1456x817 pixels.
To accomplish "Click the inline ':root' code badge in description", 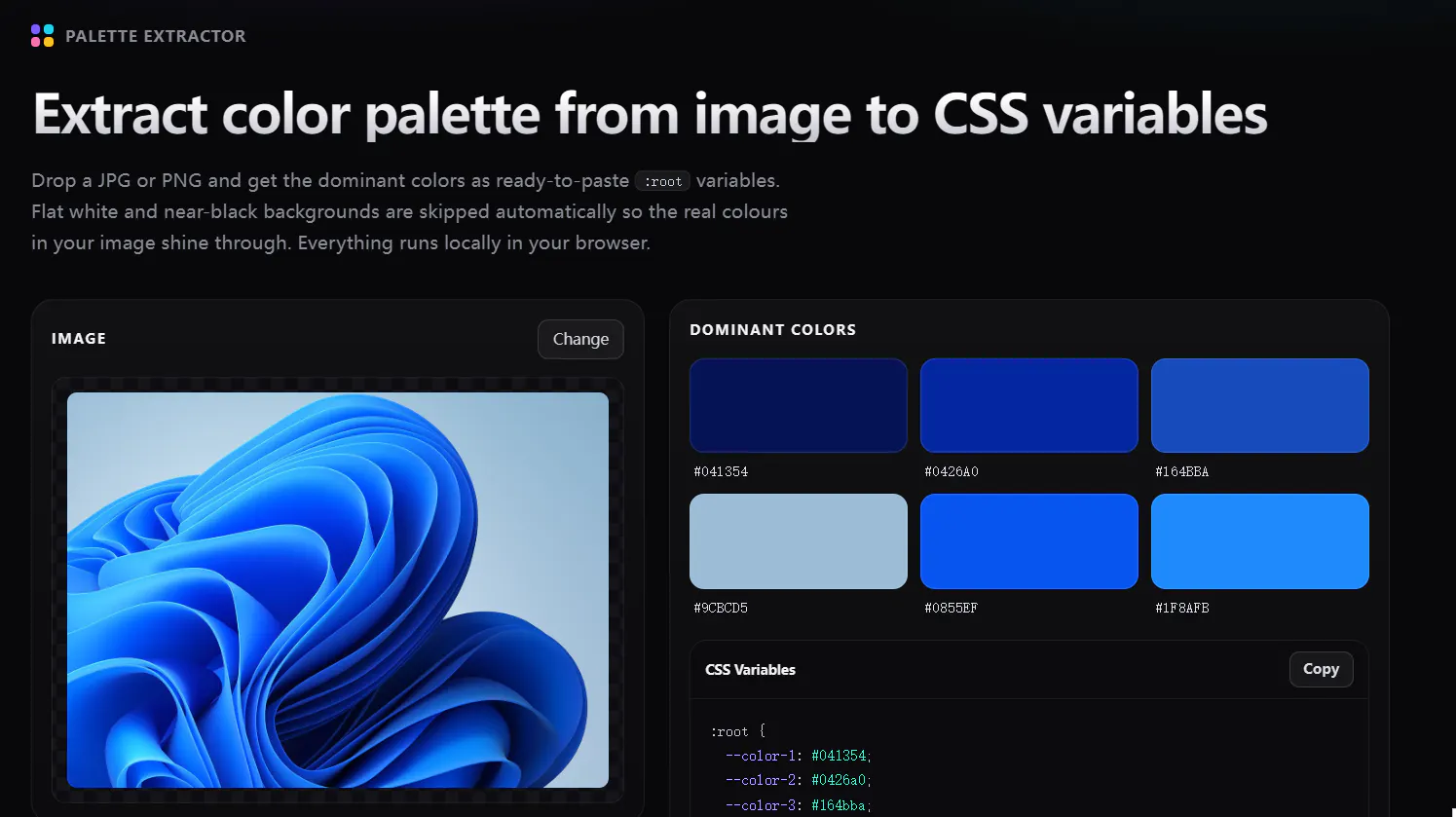I will (662, 181).
